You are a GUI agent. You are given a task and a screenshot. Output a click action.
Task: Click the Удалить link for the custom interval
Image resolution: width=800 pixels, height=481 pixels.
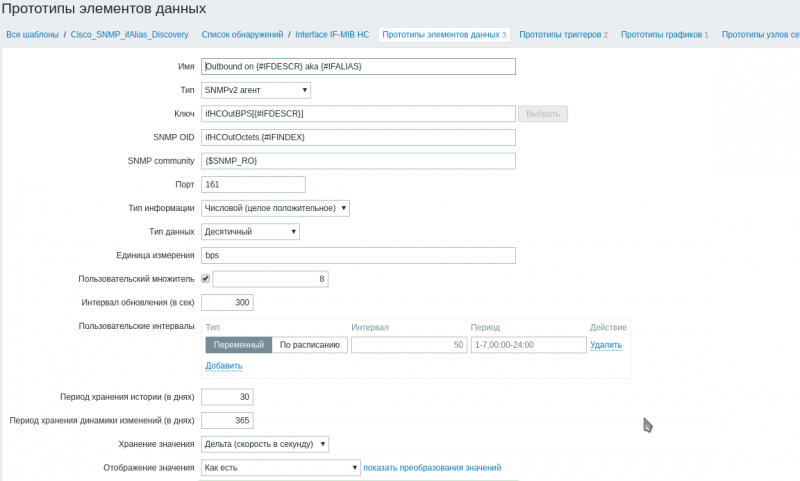(x=606, y=345)
